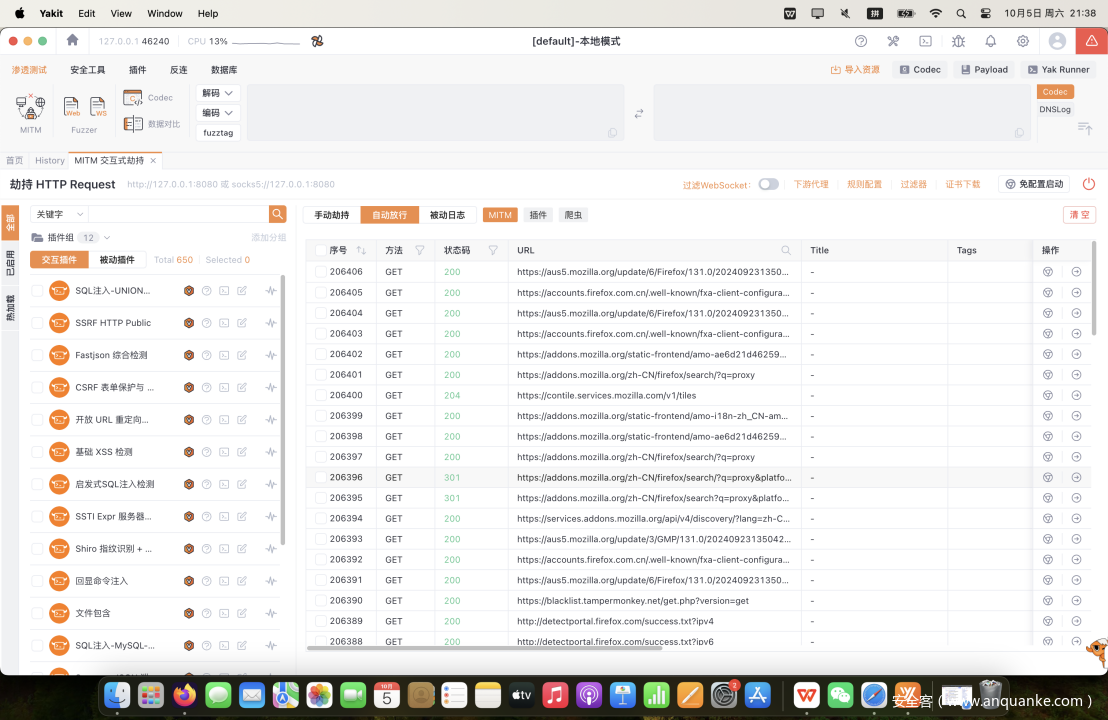Open the MITM tool icon

31,108
